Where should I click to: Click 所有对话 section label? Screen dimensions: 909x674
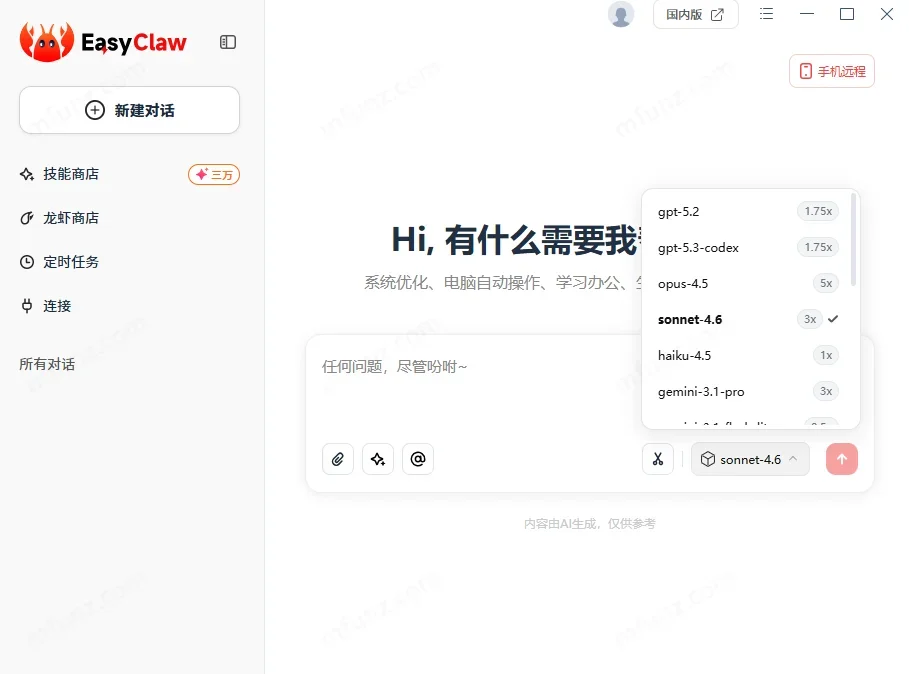(47, 364)
